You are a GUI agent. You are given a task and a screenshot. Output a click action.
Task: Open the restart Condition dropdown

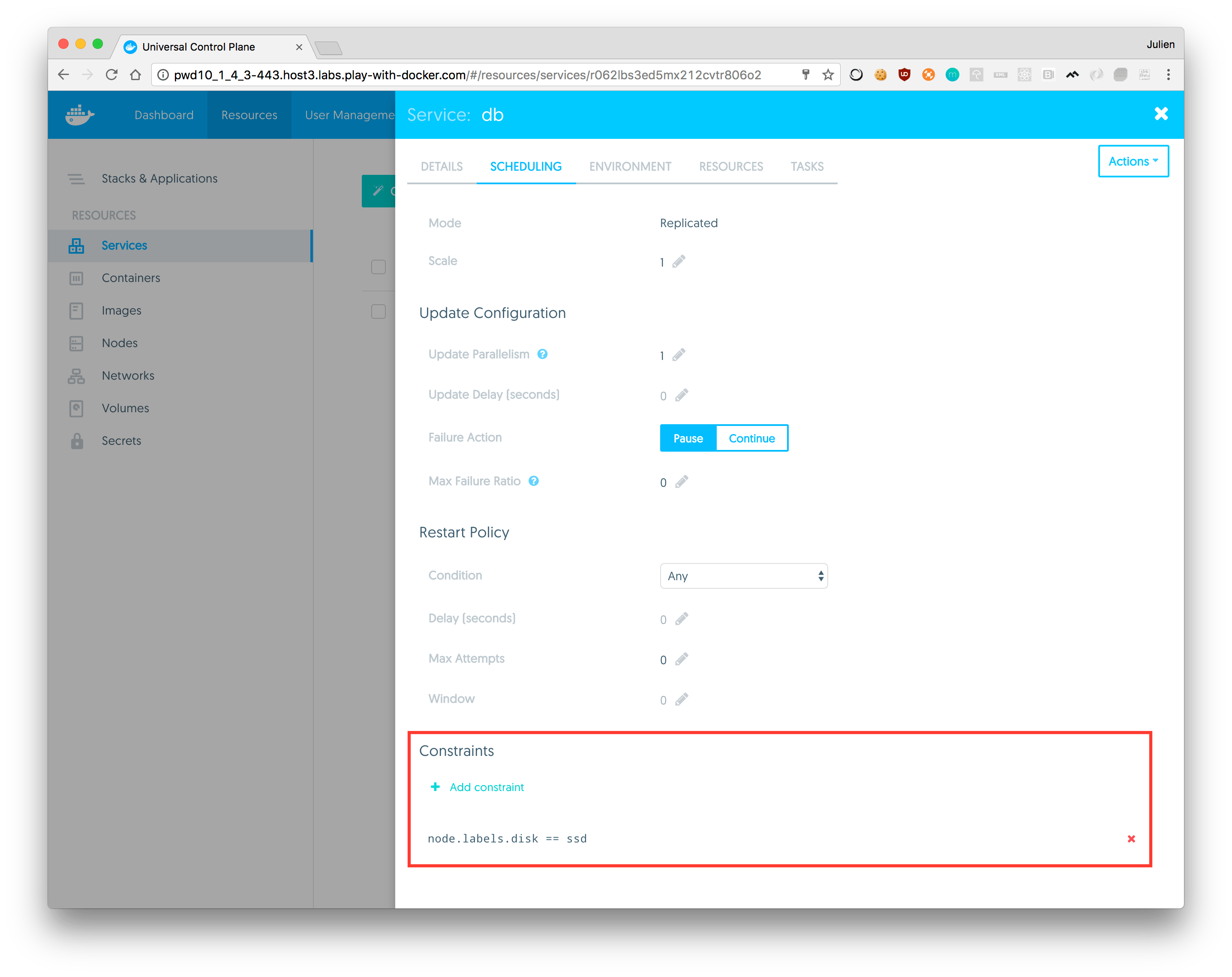coord(743,576)
